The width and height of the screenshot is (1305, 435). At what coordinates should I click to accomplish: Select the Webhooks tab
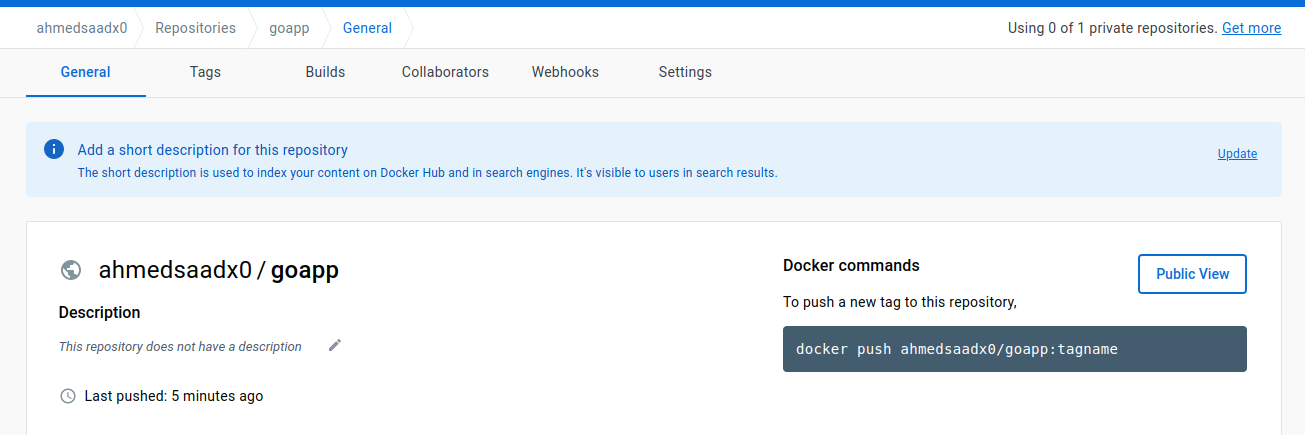[565, 72]
